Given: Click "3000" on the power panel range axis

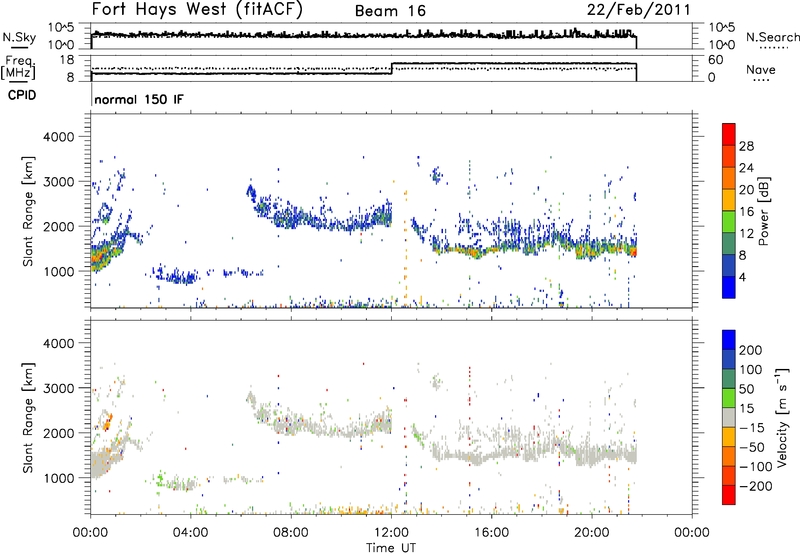Looking at the screenshot, I should point(58,182).
